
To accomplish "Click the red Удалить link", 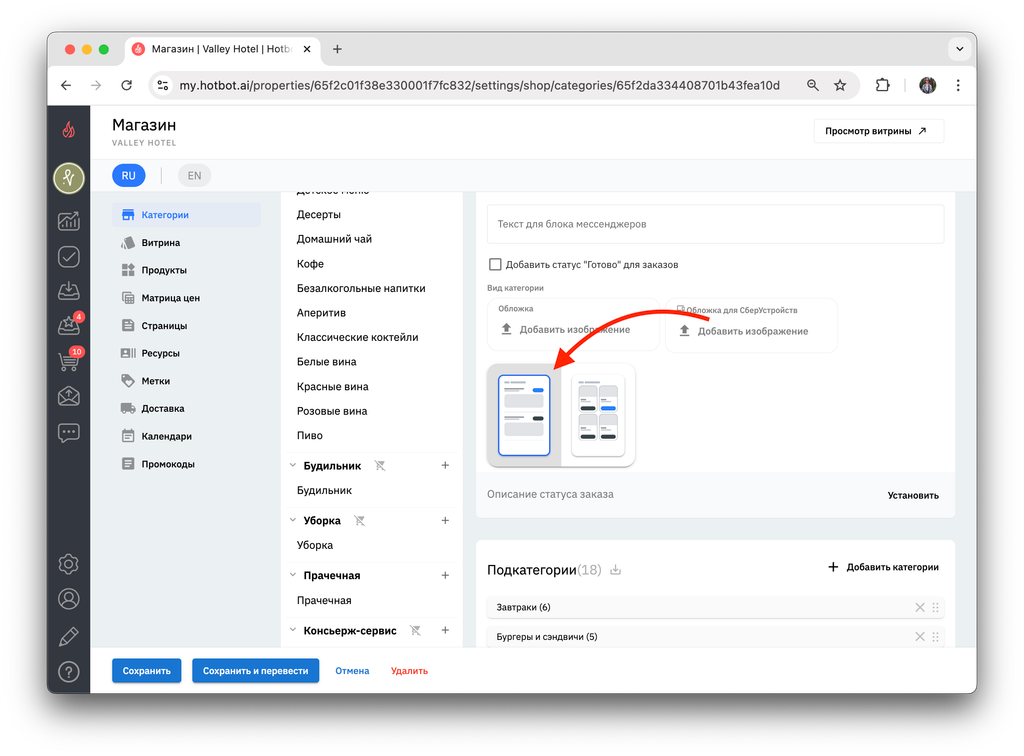I will (x=409, y=670).
